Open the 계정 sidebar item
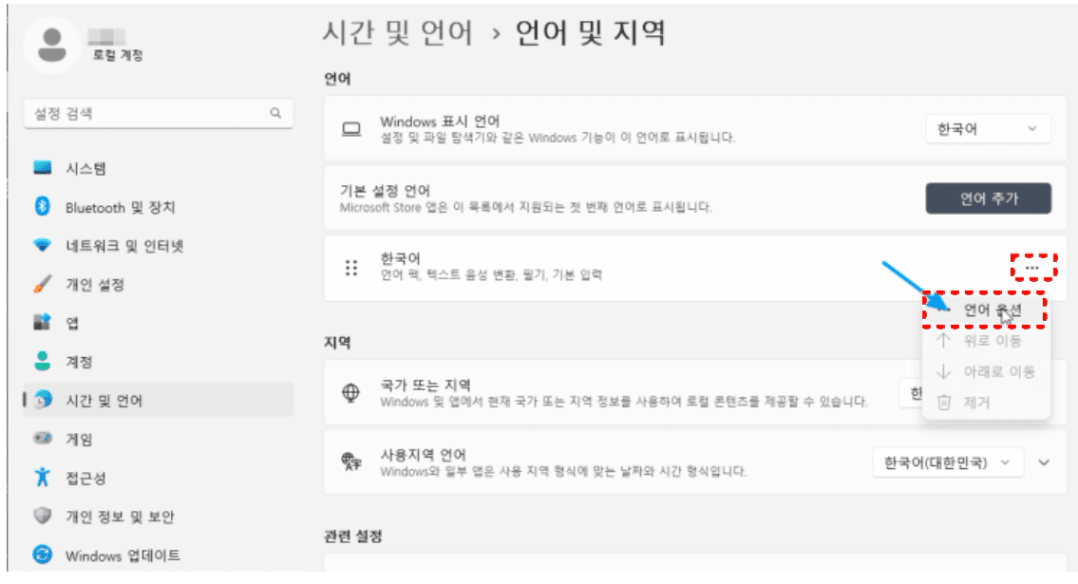 click(79, 361)
